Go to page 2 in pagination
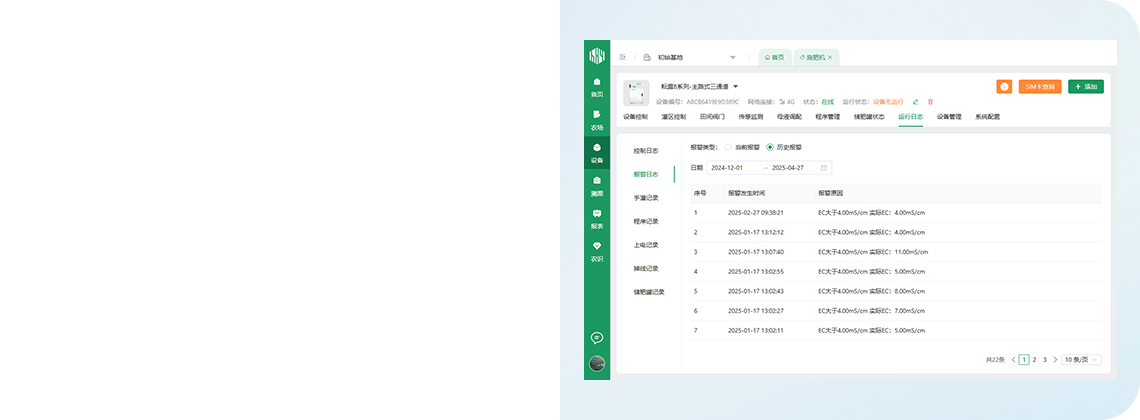1140x420 pixels. pos(1035,359)
